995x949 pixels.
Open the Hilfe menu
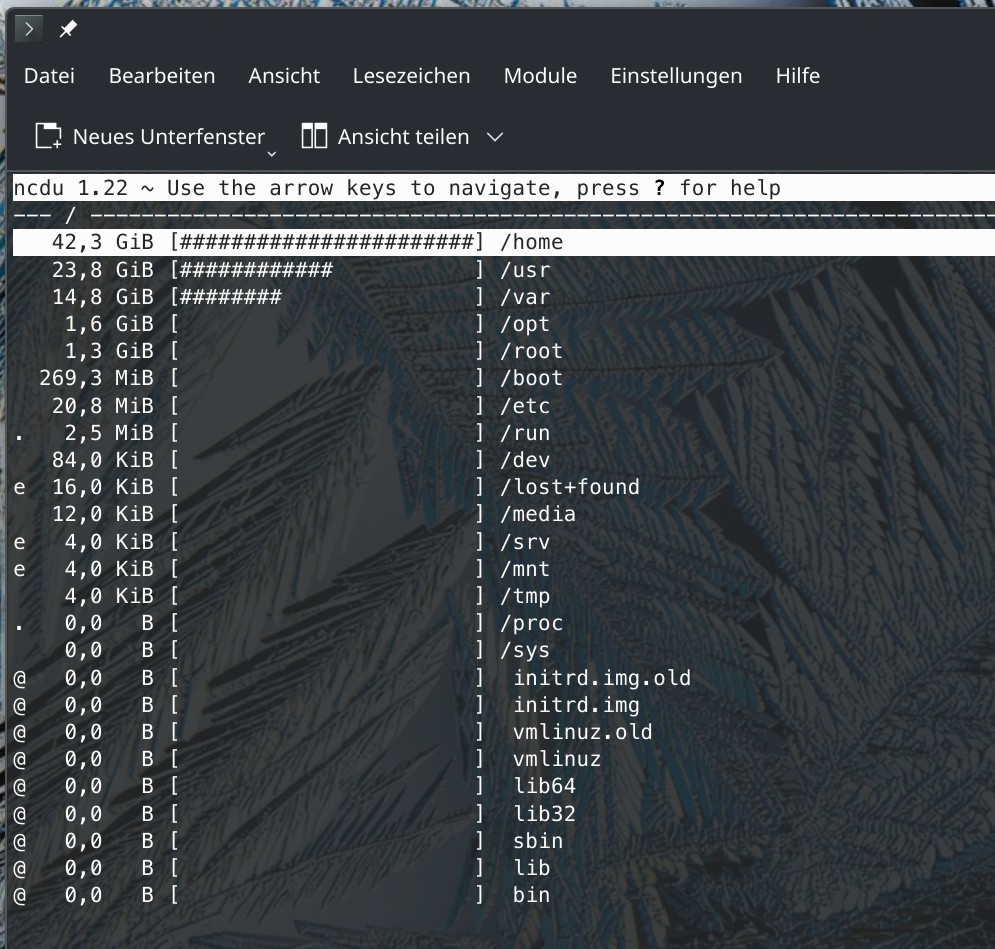tap(797, 76)
